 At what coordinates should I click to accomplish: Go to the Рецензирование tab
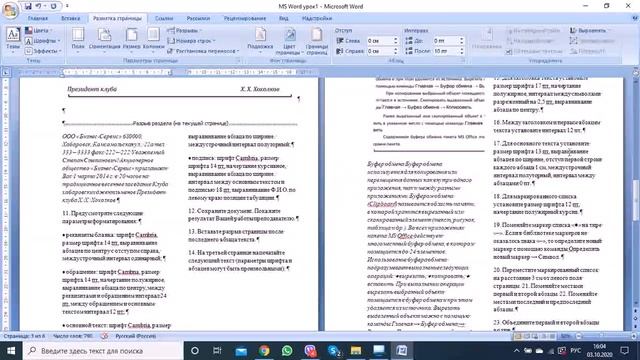point(245,18)
